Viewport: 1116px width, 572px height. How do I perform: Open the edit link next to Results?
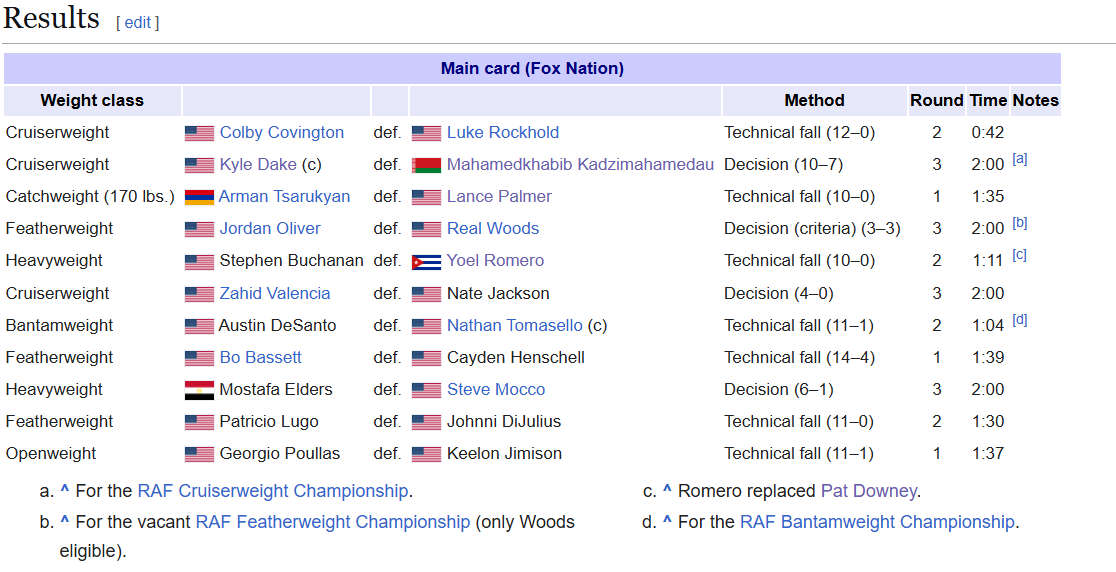tap(138, 22)
